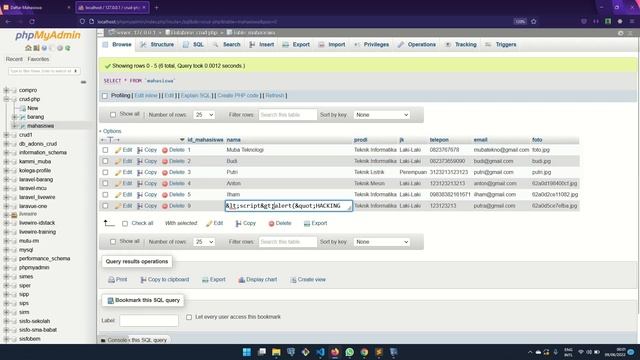Open File Explorer from the taskbar
The height and width of the screenshot is (360, 640).
pyautogui.click(x=276, y=352)
